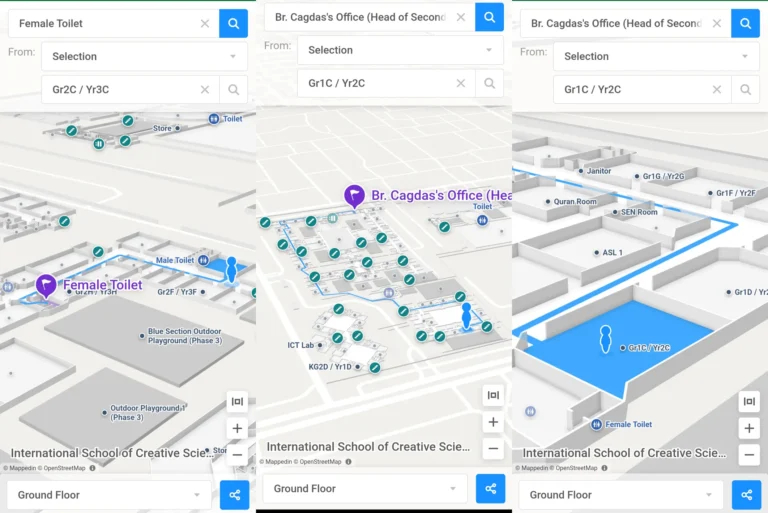Click Female Toilet text field in left panel
Viewport: 768px width, 513px height.
click(114, 23)
